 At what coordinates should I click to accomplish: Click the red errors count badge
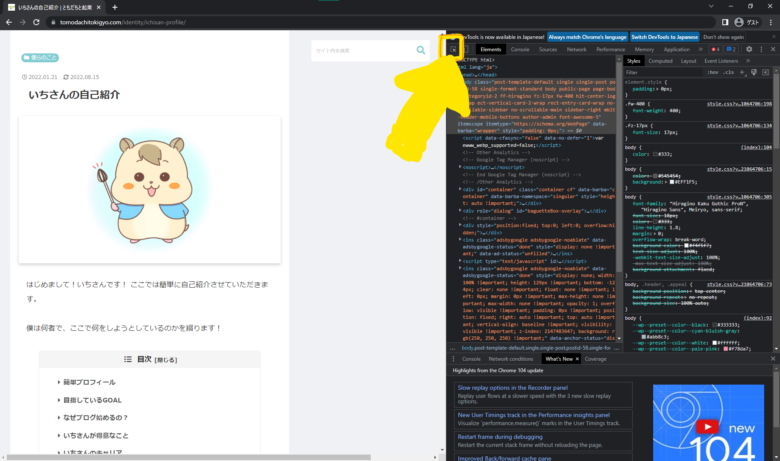pos(715,49)
